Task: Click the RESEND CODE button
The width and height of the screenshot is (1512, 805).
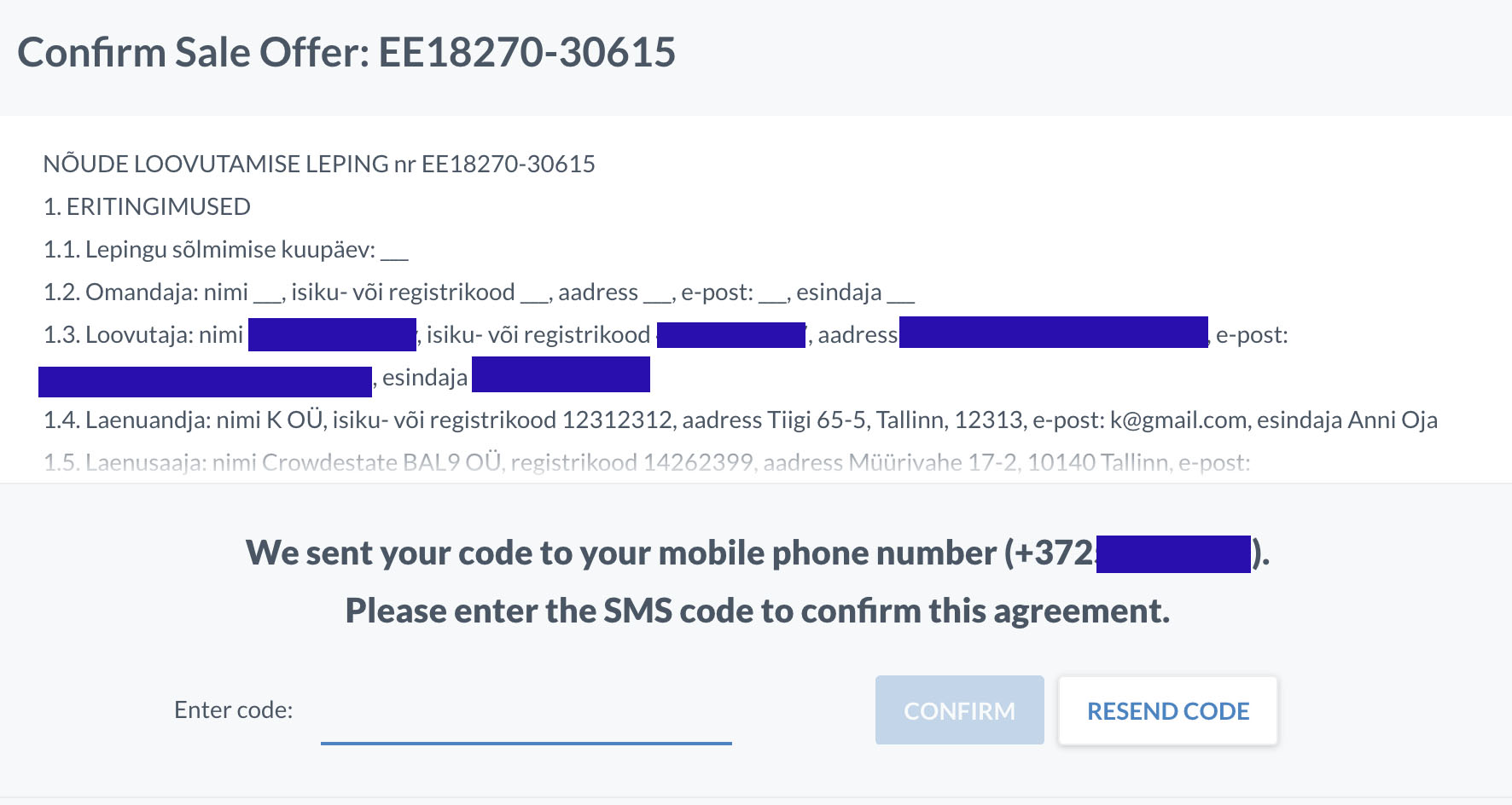Action: [1167, 709]
